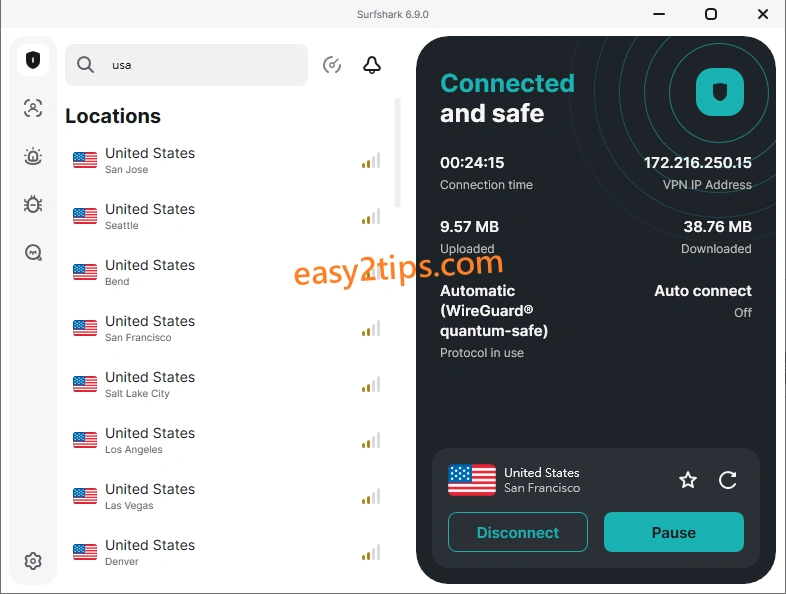Select United States Denver location

227,552
